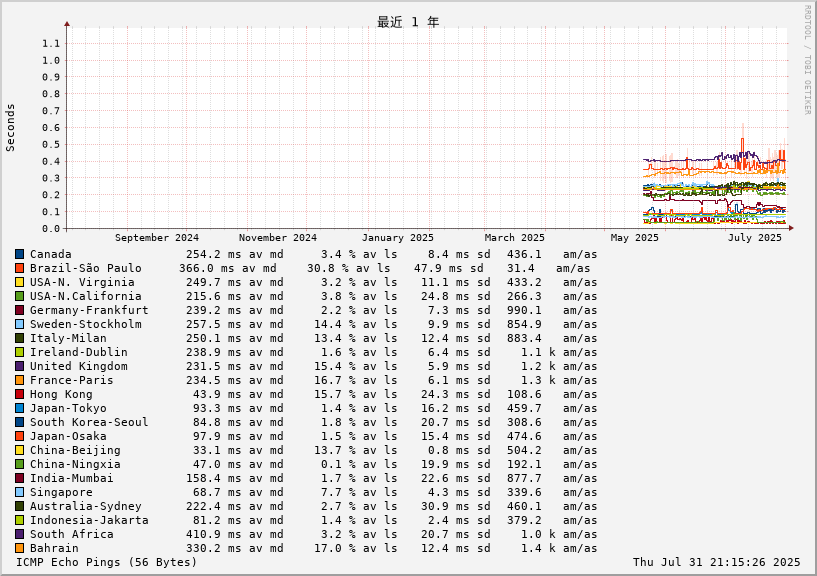Image resolution: width=817 pixels, height=576 pixels.
Task: Click the China-Ningxia legend label
Action: click(x=75, y=464)
